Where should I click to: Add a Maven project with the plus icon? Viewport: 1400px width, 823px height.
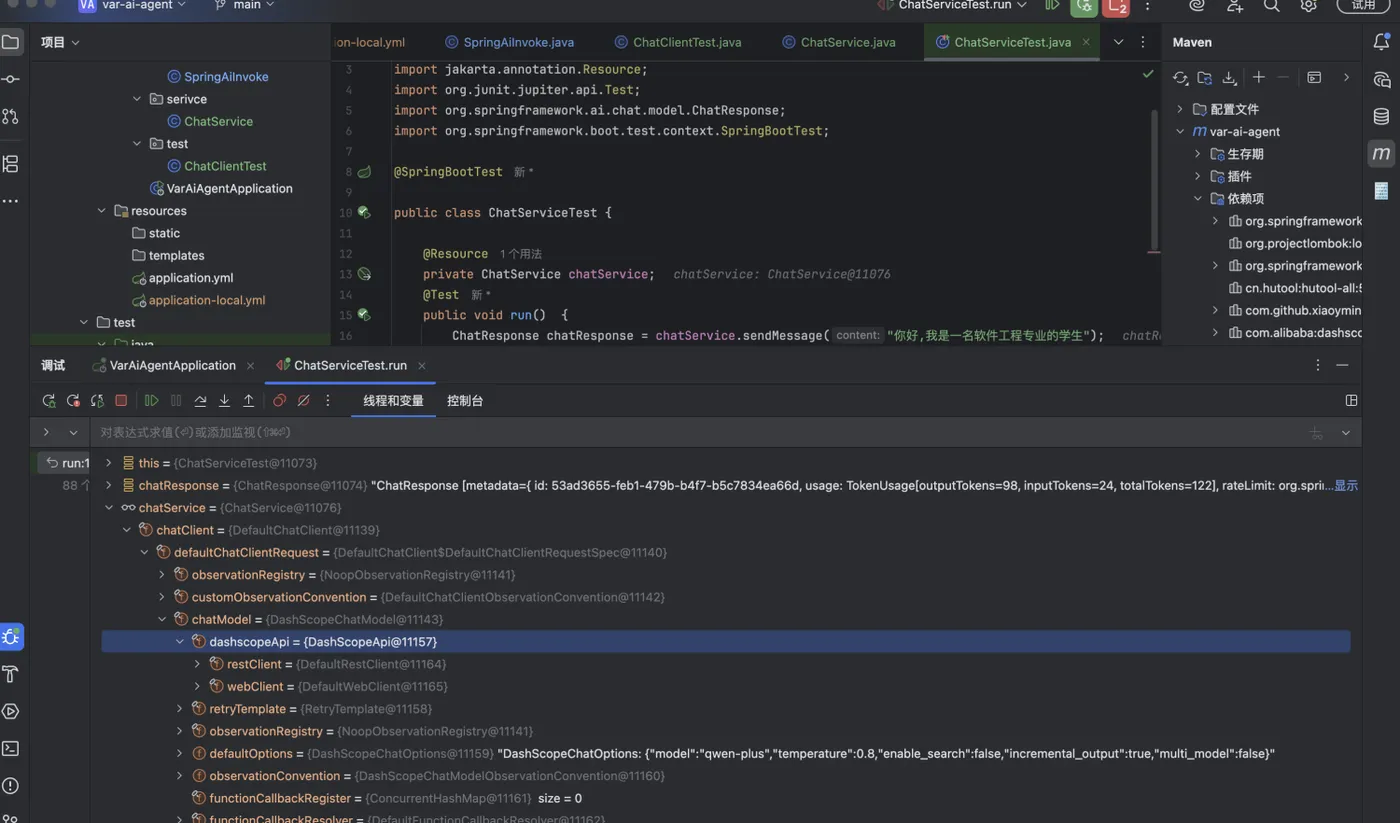click(1258, 77)
